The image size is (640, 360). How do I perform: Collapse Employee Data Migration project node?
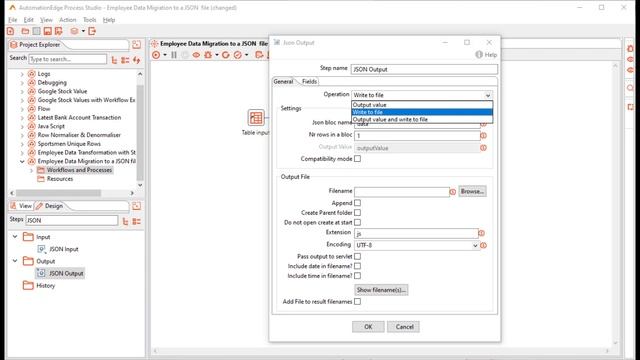click(22, 162)
